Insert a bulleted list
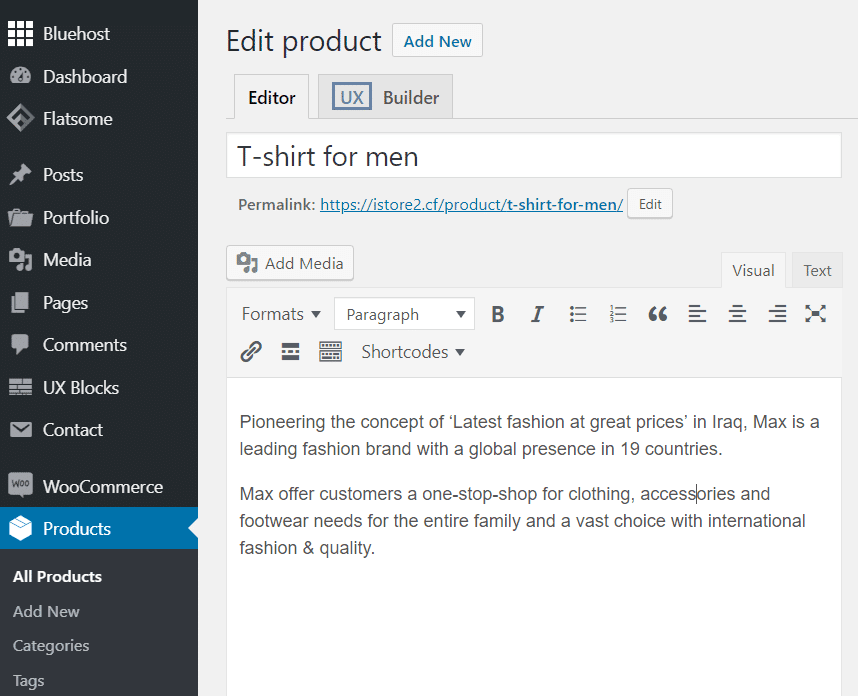This screenshot has height=696, width=858. coord(577,314)
